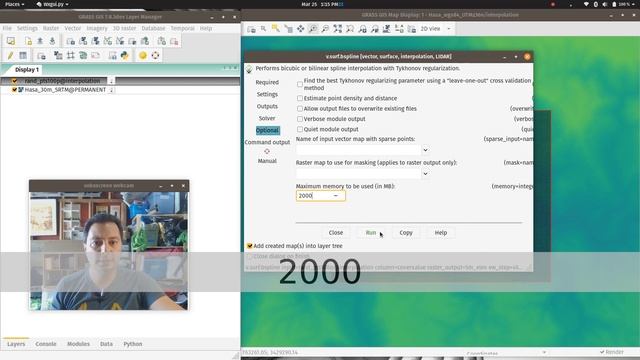
Task: Edit selected vector map pencil icon
Action: click(x=10, y=55)
